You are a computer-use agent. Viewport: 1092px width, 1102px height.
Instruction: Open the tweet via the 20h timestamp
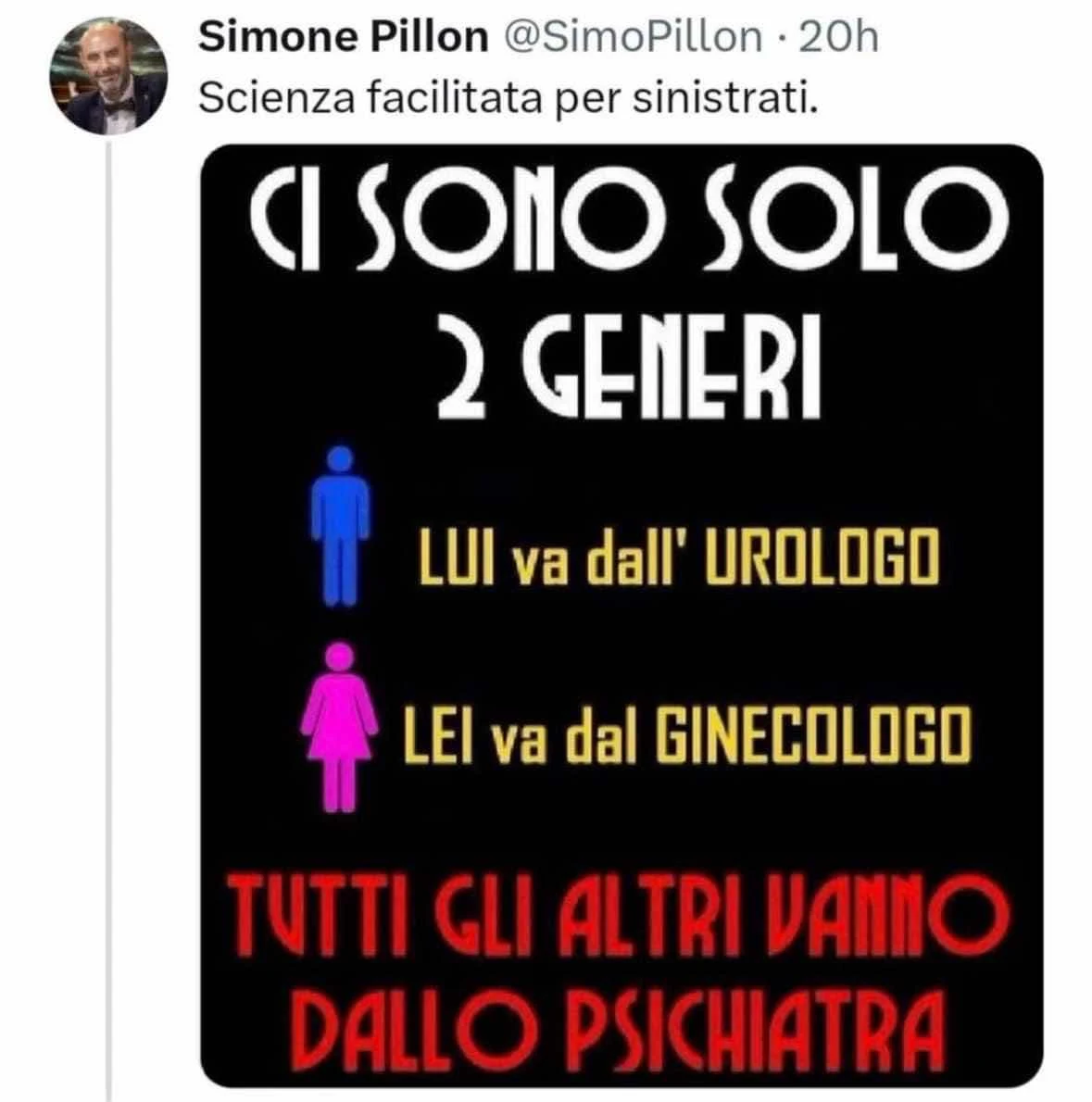(838, 37)
